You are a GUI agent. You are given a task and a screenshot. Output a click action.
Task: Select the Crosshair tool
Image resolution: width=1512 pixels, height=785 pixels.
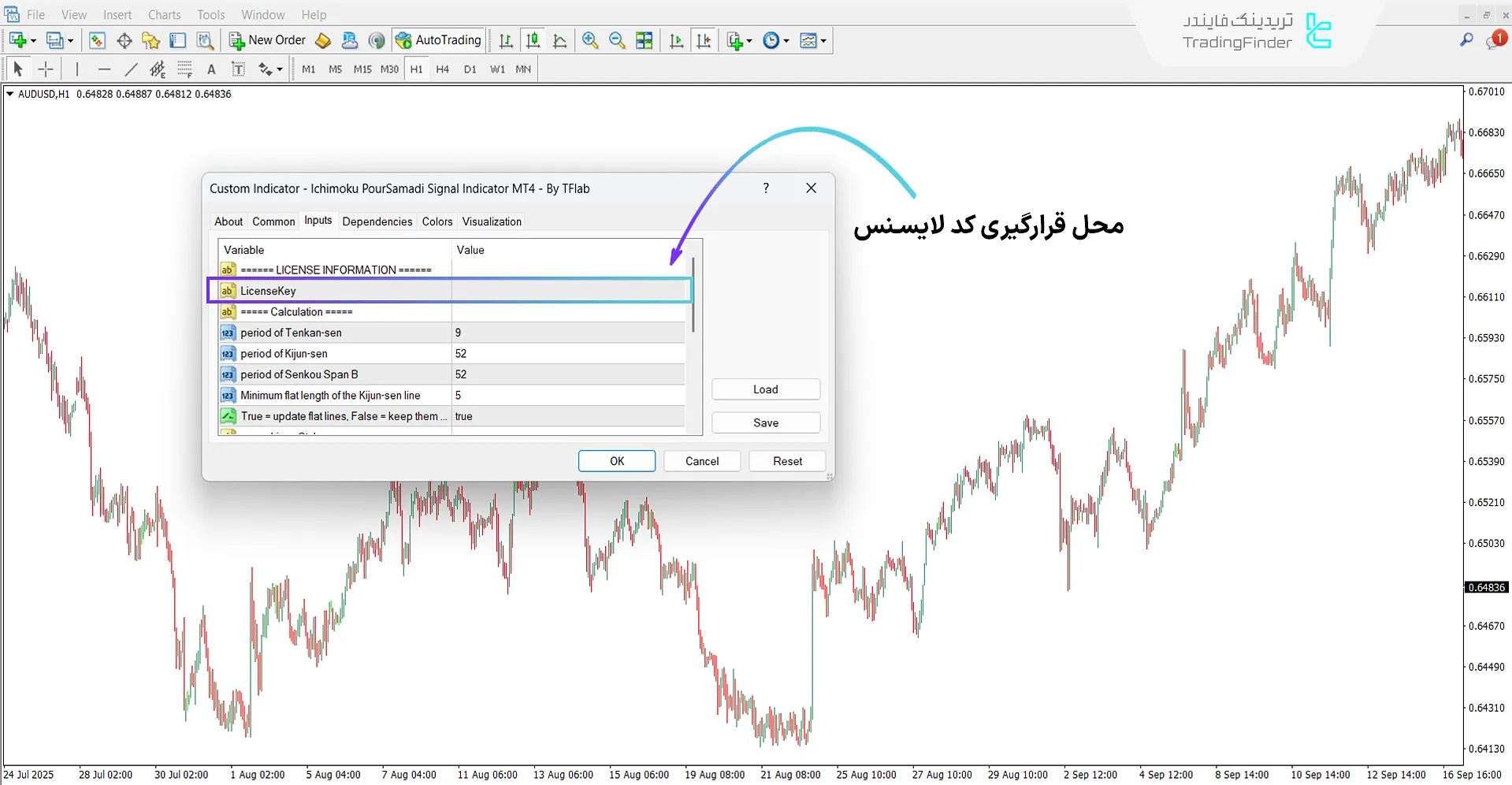click(x=46, y=69)
